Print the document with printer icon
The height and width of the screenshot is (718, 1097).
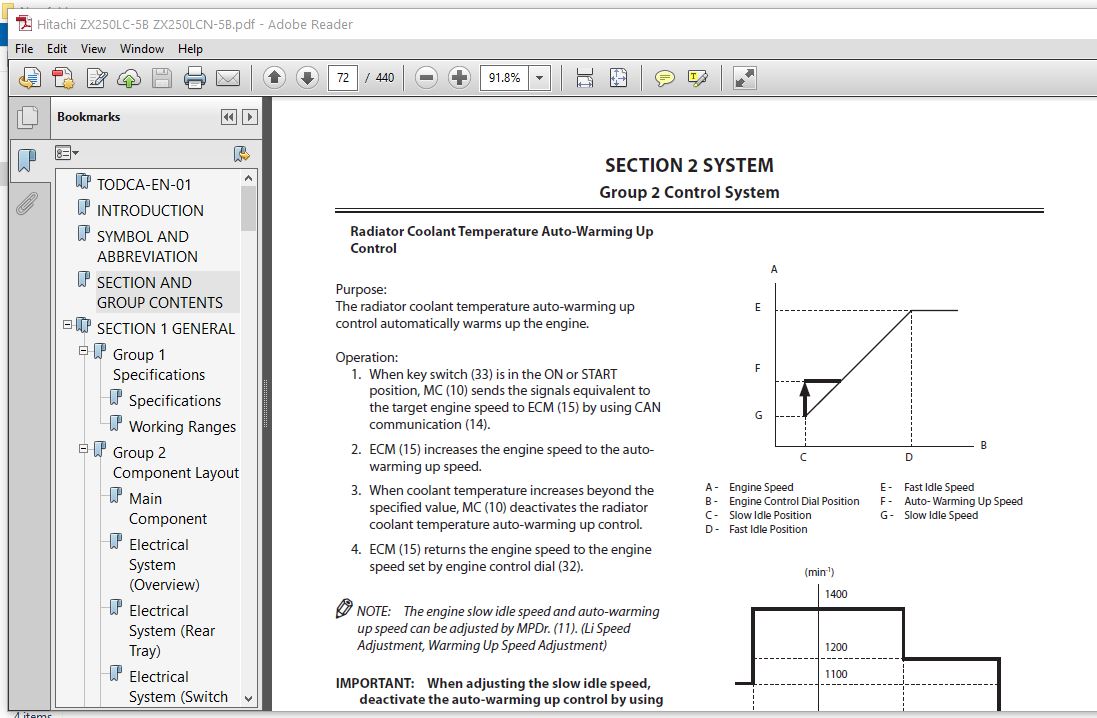click(194, 78)
